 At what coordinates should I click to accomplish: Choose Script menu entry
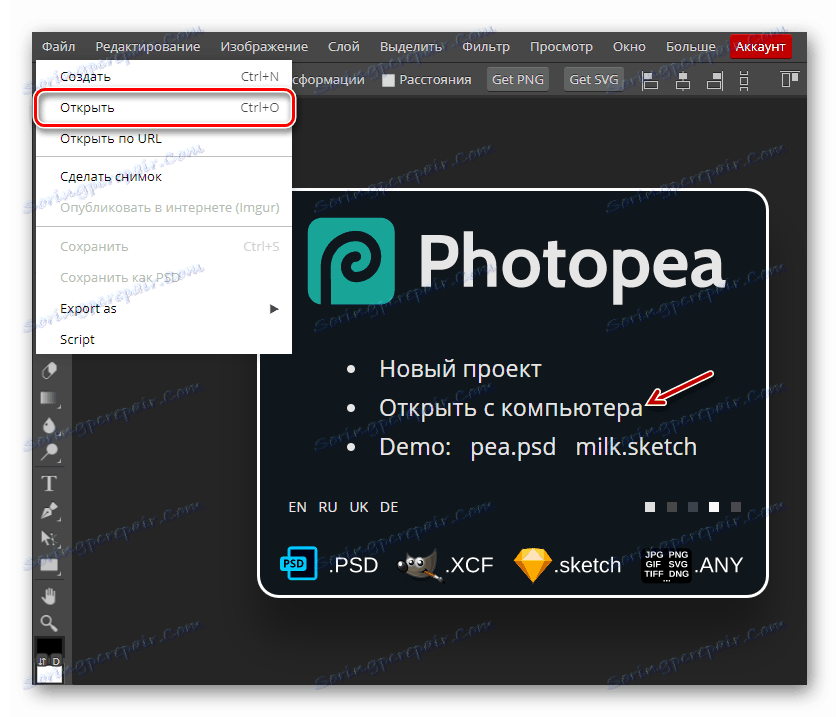pos(164,340)
